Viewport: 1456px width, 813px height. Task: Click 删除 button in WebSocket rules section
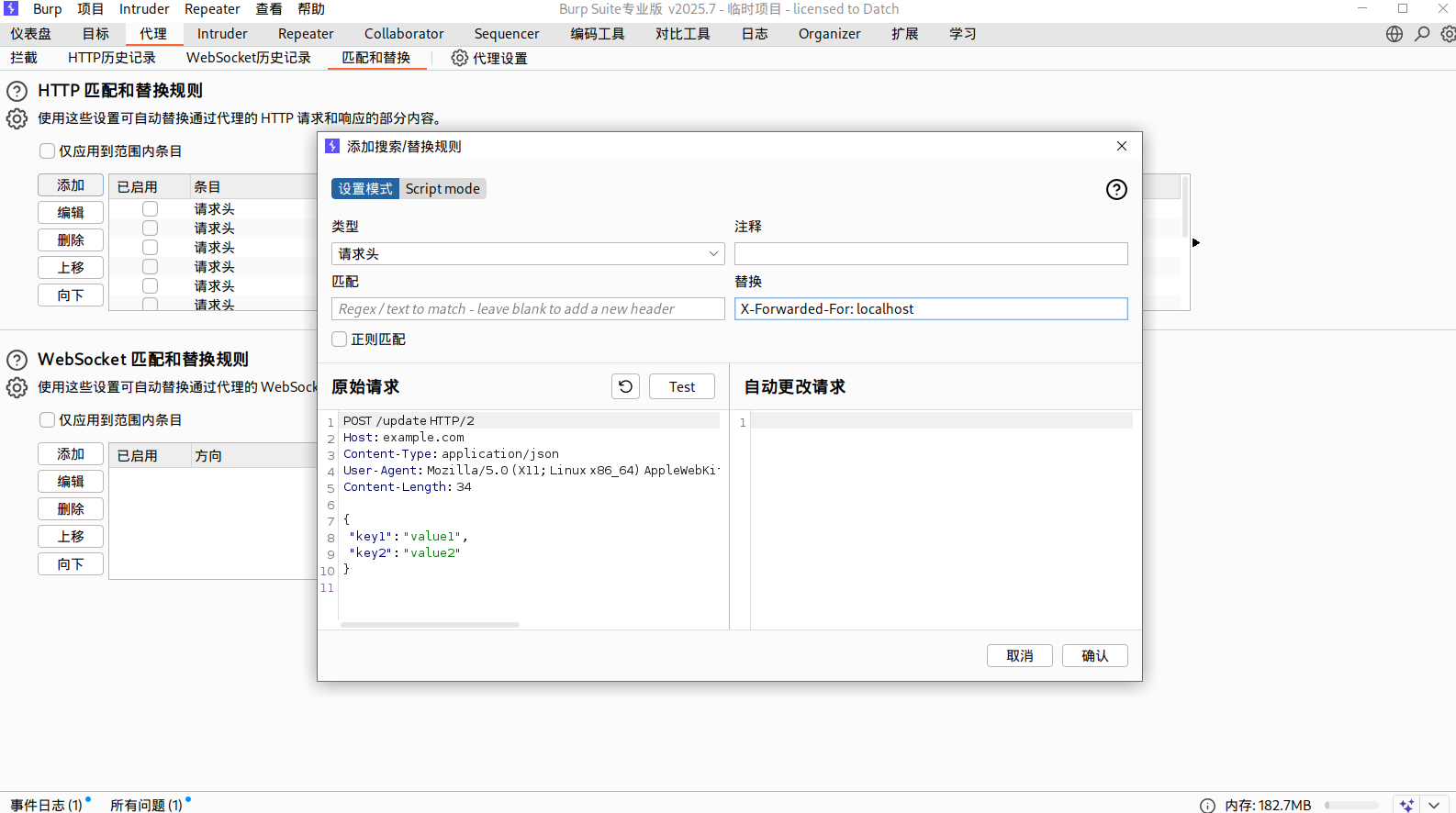[71, 509]
